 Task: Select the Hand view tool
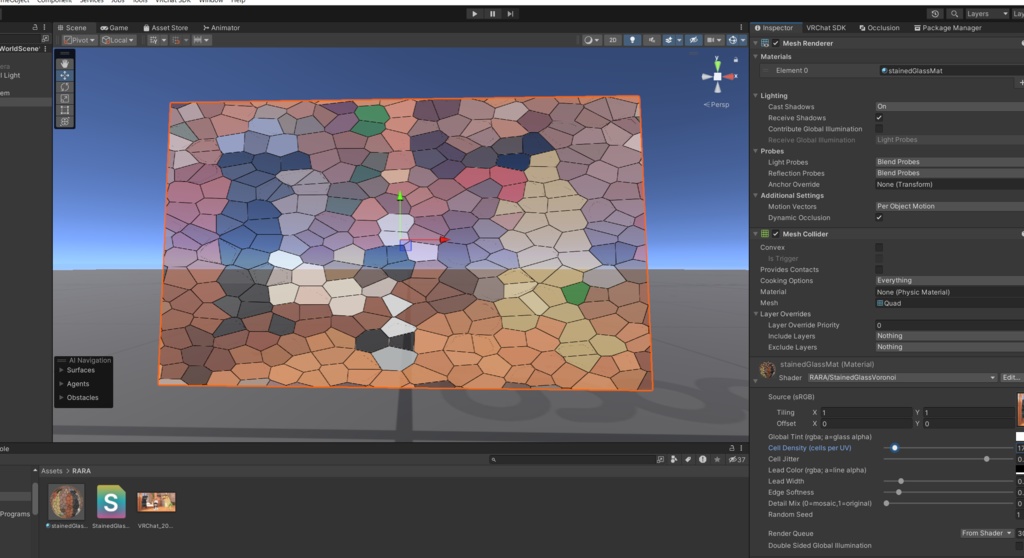click(x=65, y=64)
